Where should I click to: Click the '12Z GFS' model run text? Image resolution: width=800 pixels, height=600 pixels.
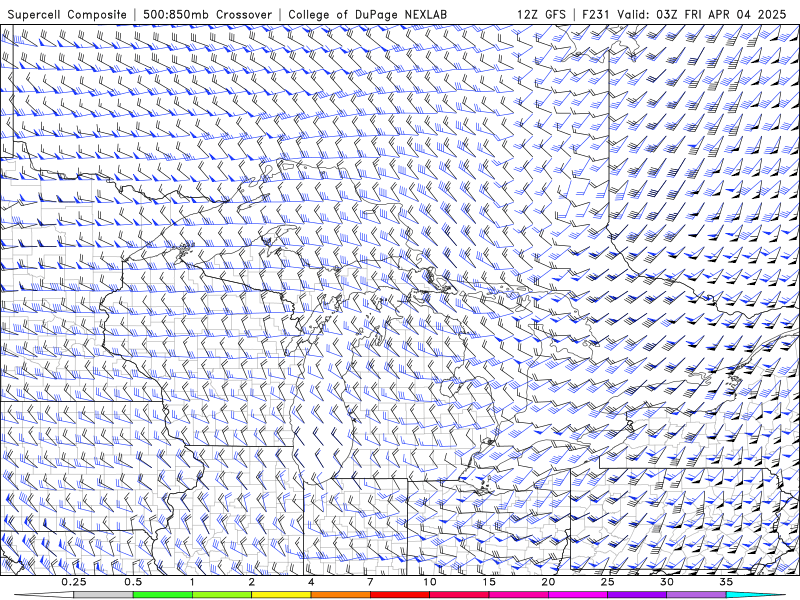pos(541,14)
